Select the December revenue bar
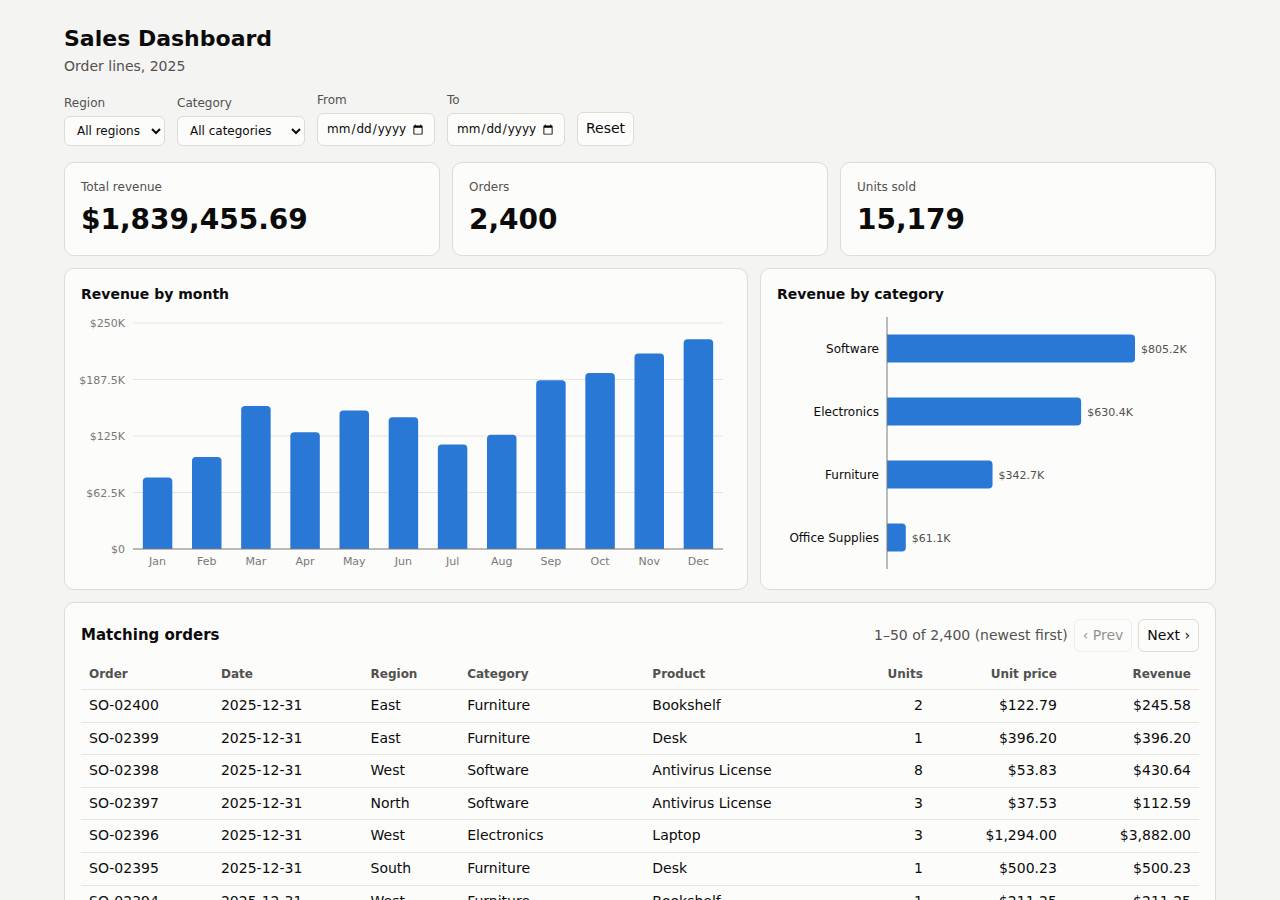The height and width of the screenshot is (900, 1280). (698, 444)
